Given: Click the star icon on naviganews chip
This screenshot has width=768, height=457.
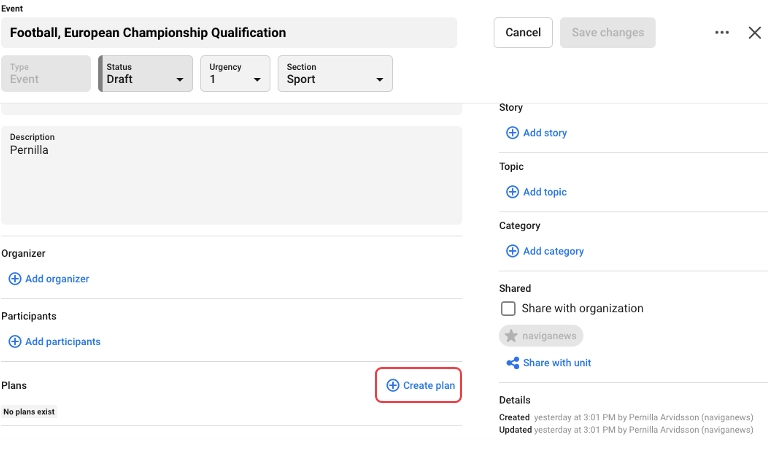Looking at the screenshot, I should coord(511,336).
